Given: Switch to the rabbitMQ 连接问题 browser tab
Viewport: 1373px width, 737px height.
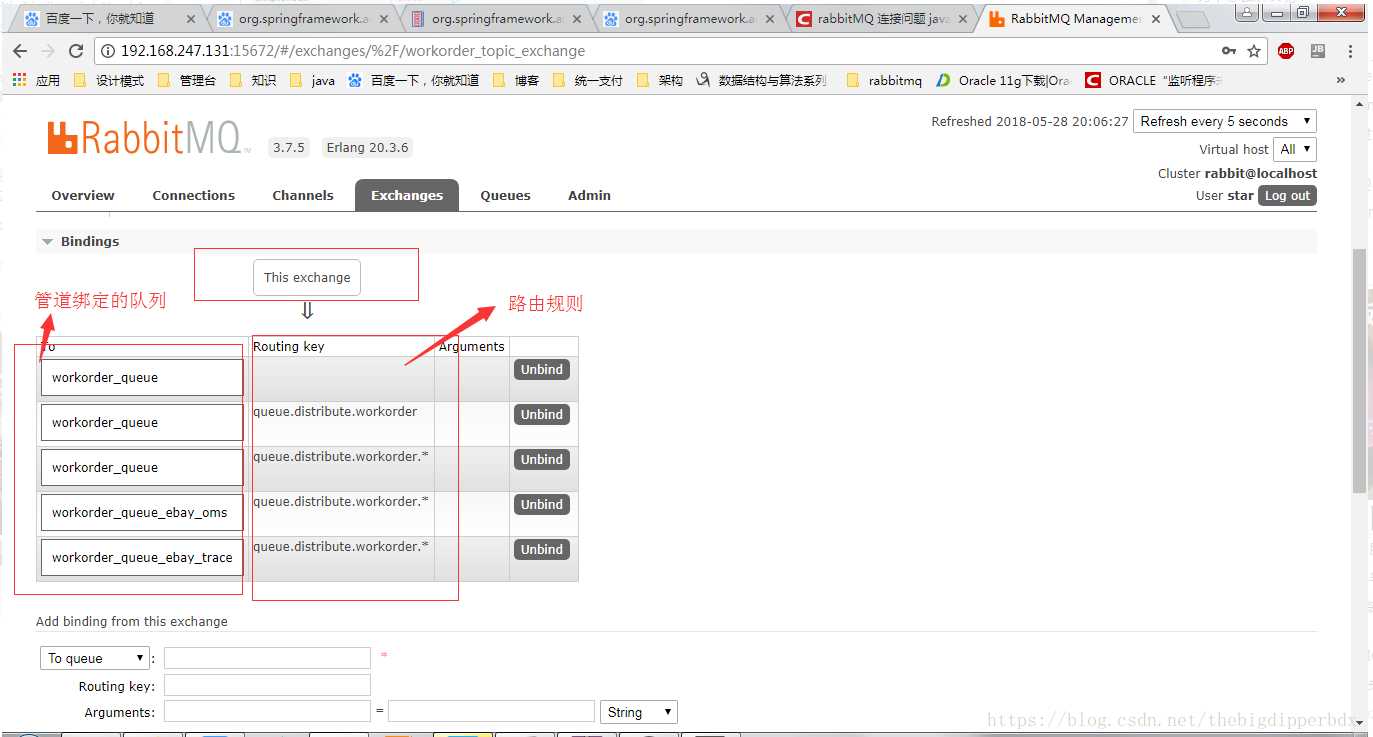Looking at the screenshot, I should pos(880,19).
